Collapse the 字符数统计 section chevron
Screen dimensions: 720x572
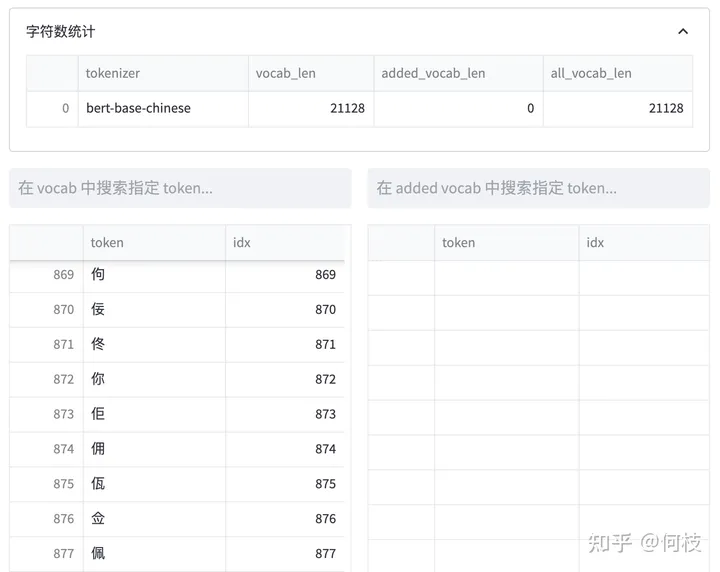click(x=683, y=32)
